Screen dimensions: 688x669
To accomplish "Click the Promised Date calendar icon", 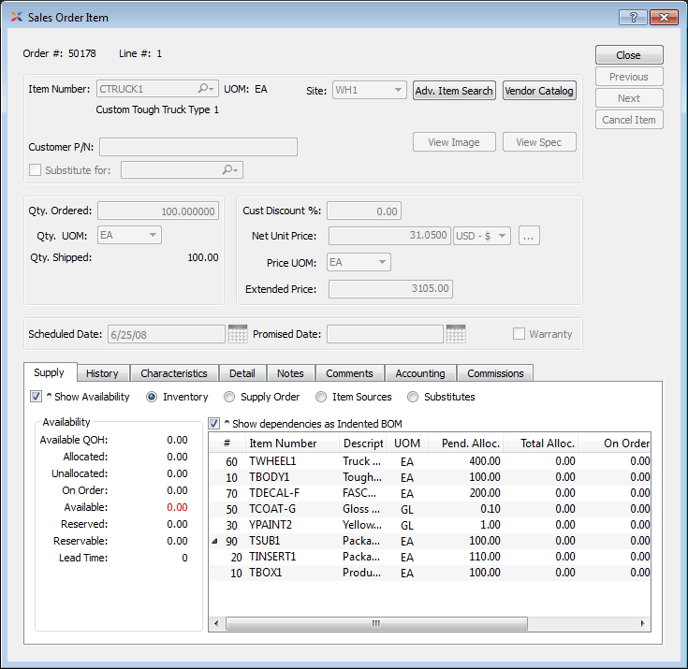I will pos(455,334).
